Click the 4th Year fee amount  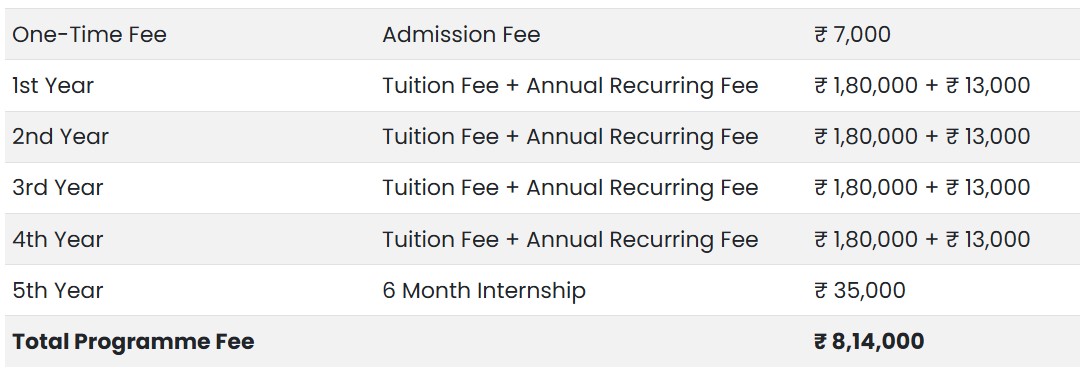(x=922, y=239)
